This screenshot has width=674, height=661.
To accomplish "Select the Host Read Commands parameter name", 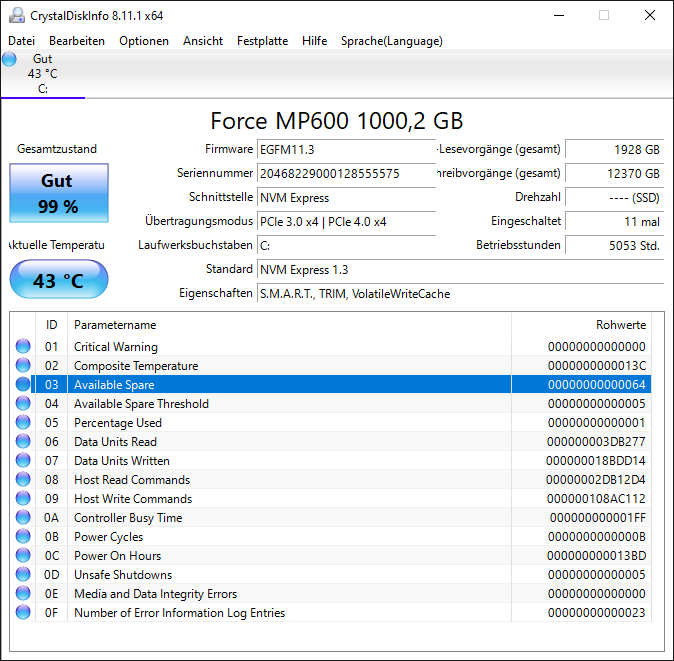I will click(x=132, y=480).
